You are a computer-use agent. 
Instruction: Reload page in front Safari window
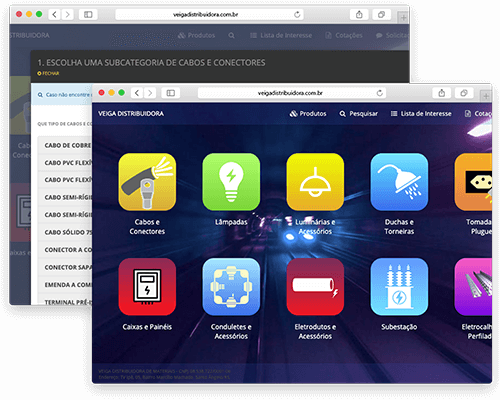pyautogui.click(x=379, y=93)
